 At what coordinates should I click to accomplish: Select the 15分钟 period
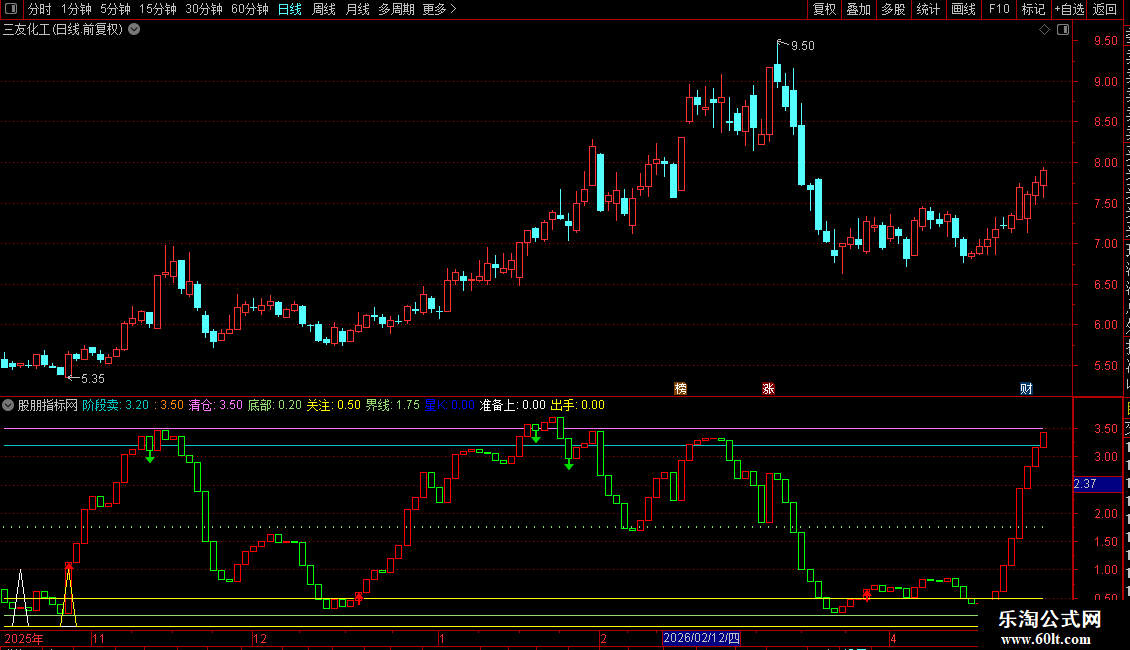[x=158, y=9]
